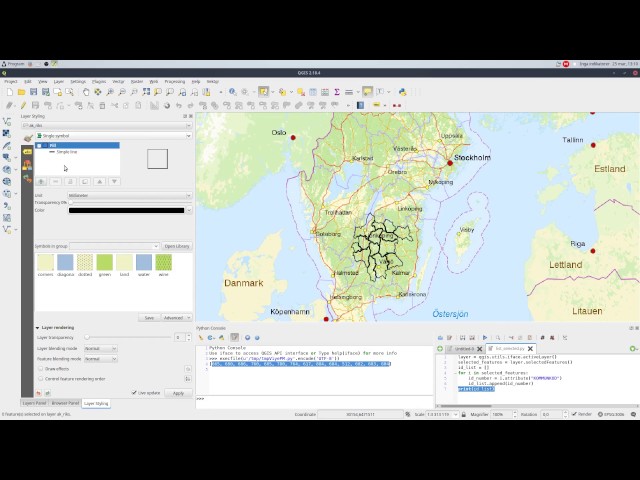Open the Vector menu
Viewport: 640px width, 480px height.
pos(118,82)
